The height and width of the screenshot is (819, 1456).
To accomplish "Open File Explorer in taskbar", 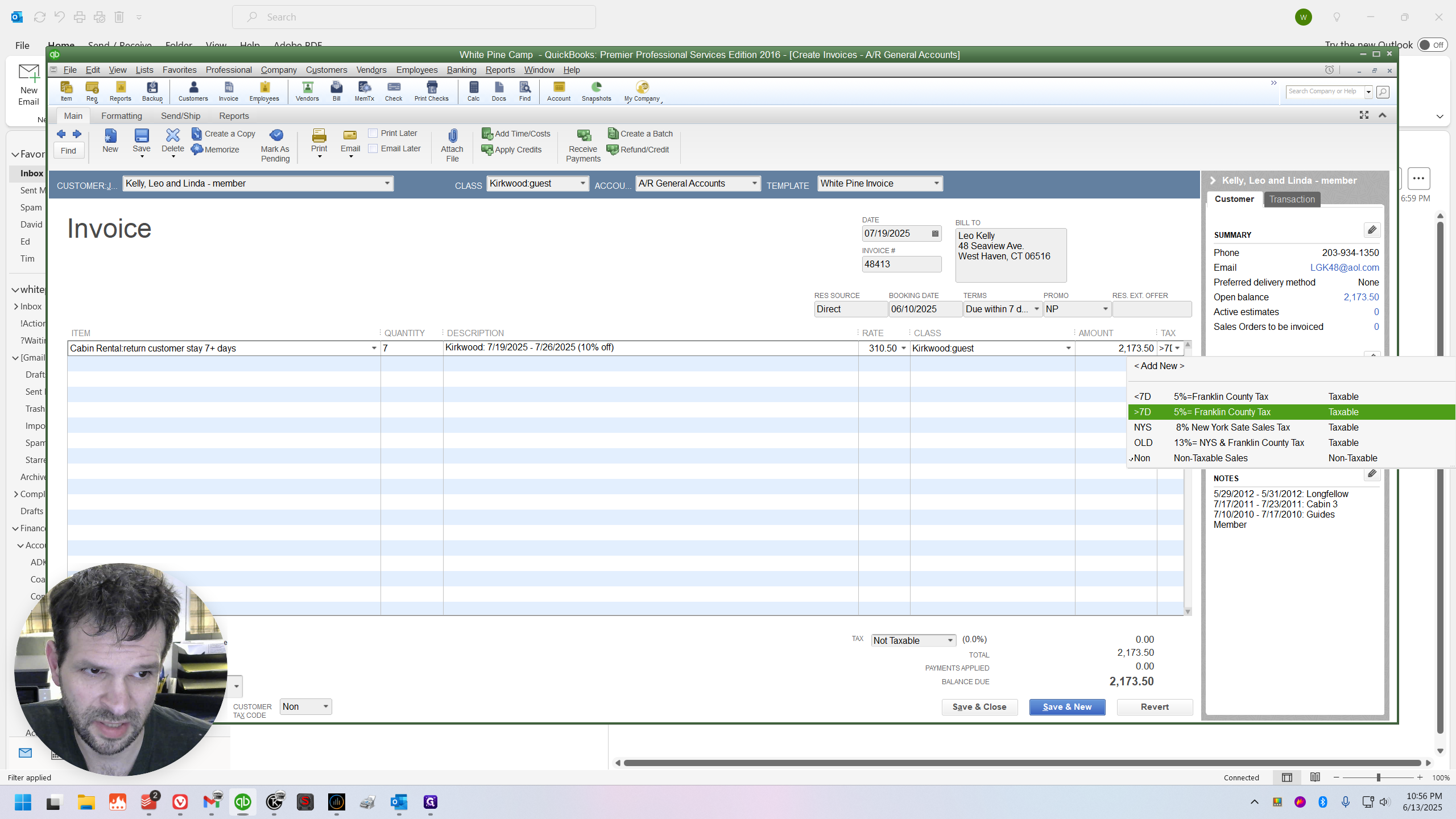I will tap(86, 802).
